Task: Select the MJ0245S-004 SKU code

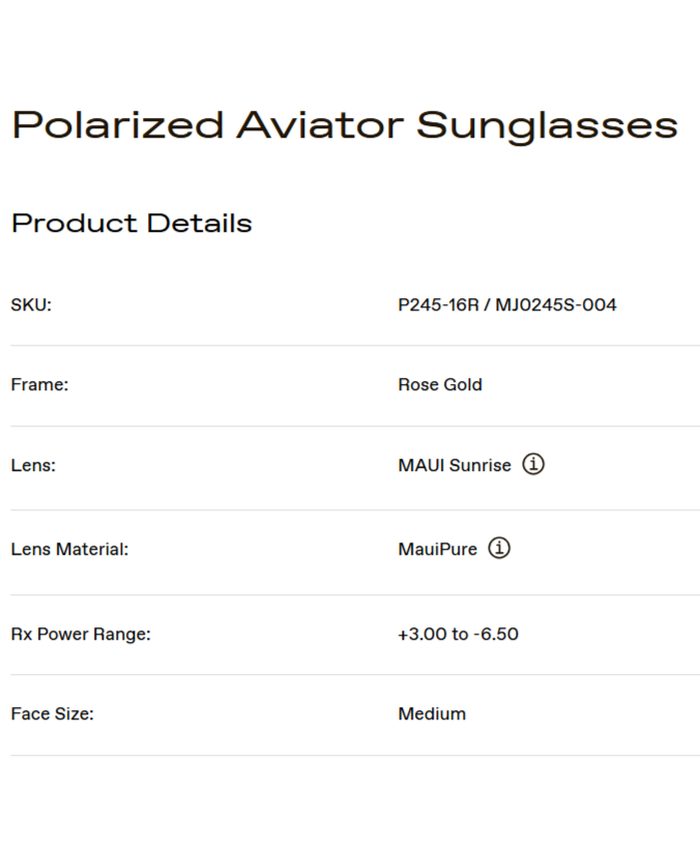Action: click(556, 305)
